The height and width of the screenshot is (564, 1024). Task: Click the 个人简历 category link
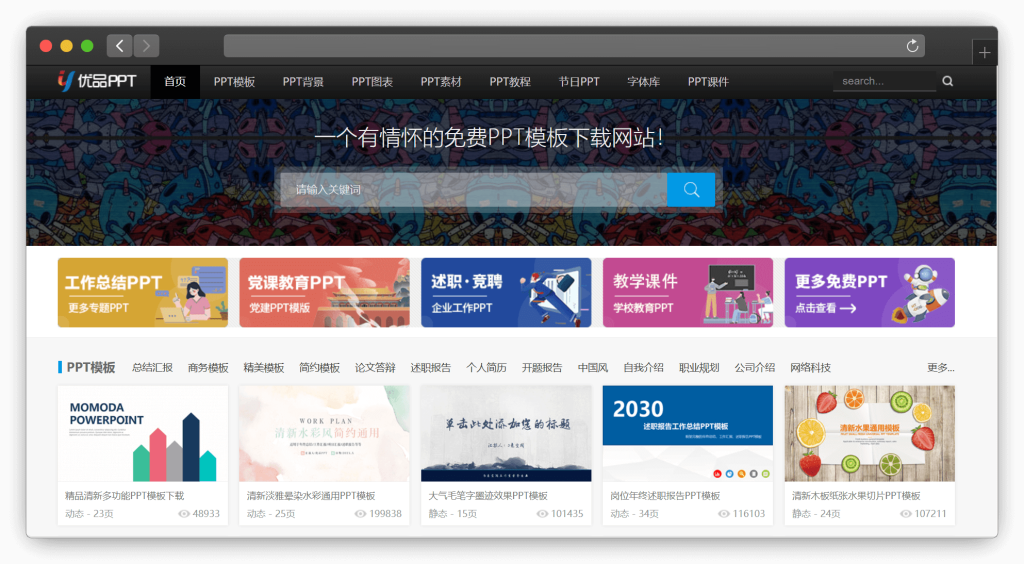click(x=487, y=368)
